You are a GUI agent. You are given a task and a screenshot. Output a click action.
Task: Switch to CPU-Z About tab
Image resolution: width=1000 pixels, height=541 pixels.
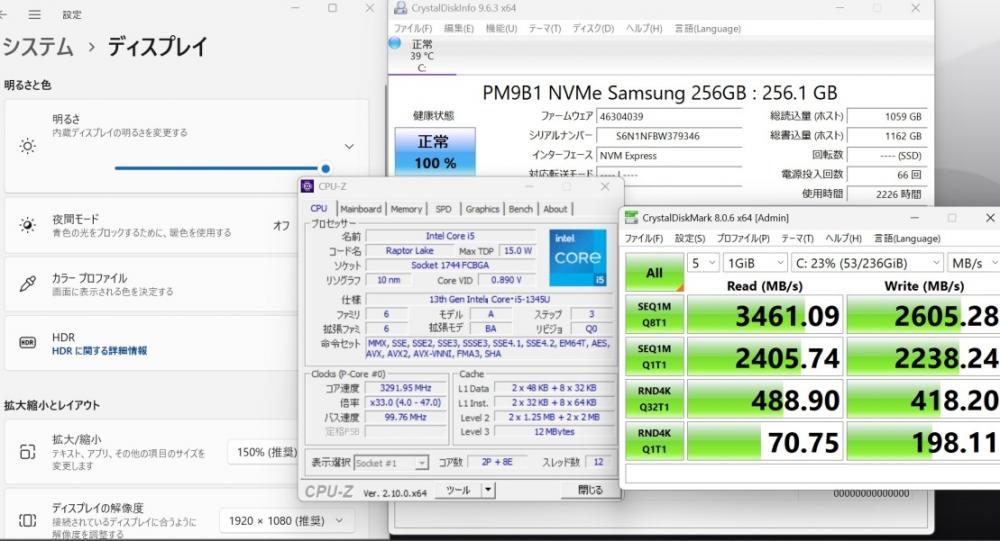click(555, 209)
